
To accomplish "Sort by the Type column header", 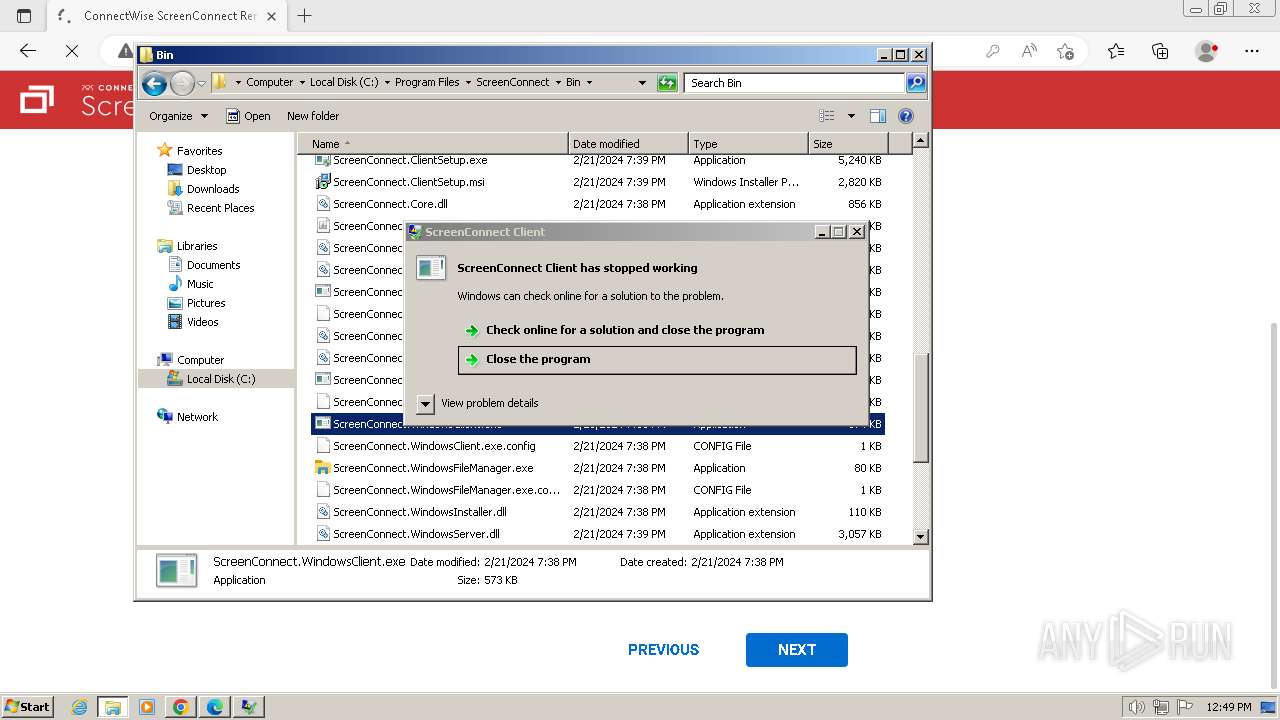I will pyautogui.click(x=748, y=144).
